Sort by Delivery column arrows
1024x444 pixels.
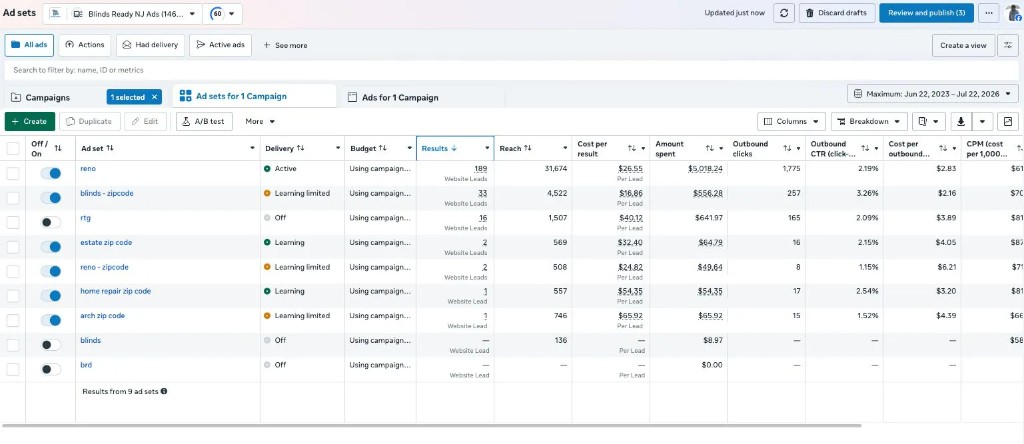pos(300,148)
